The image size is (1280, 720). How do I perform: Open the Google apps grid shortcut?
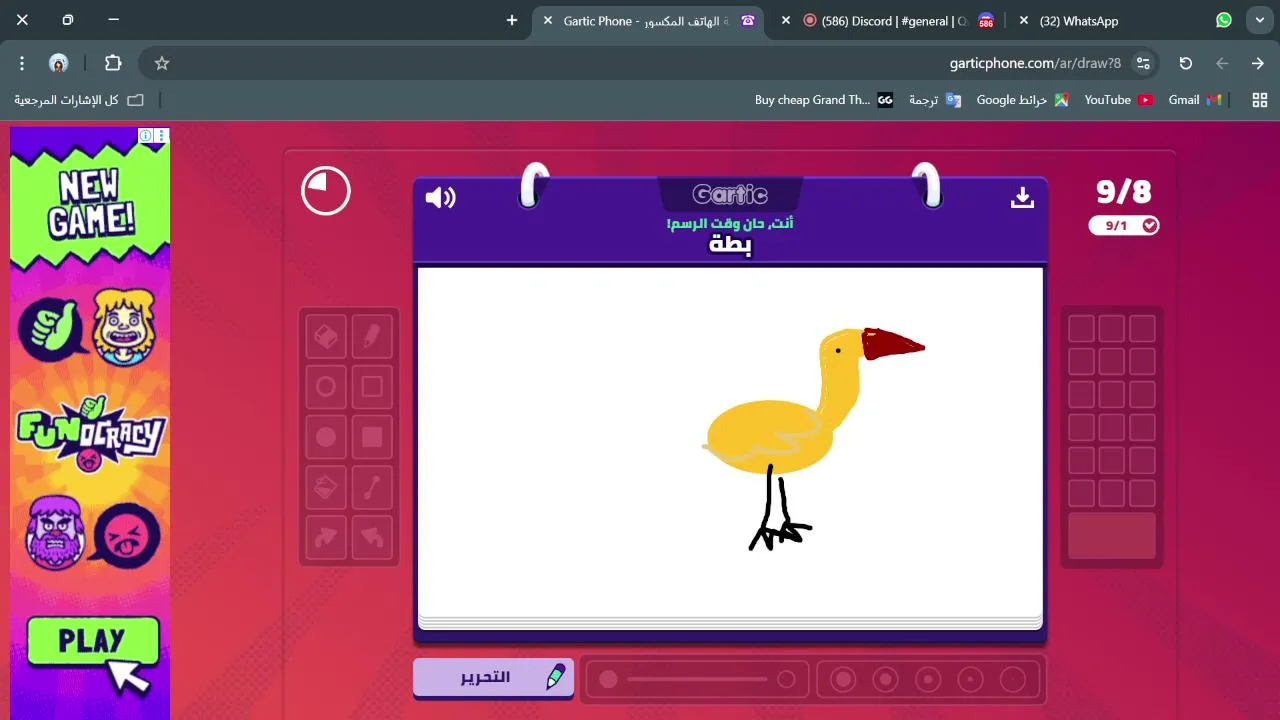coord(1260,100)
